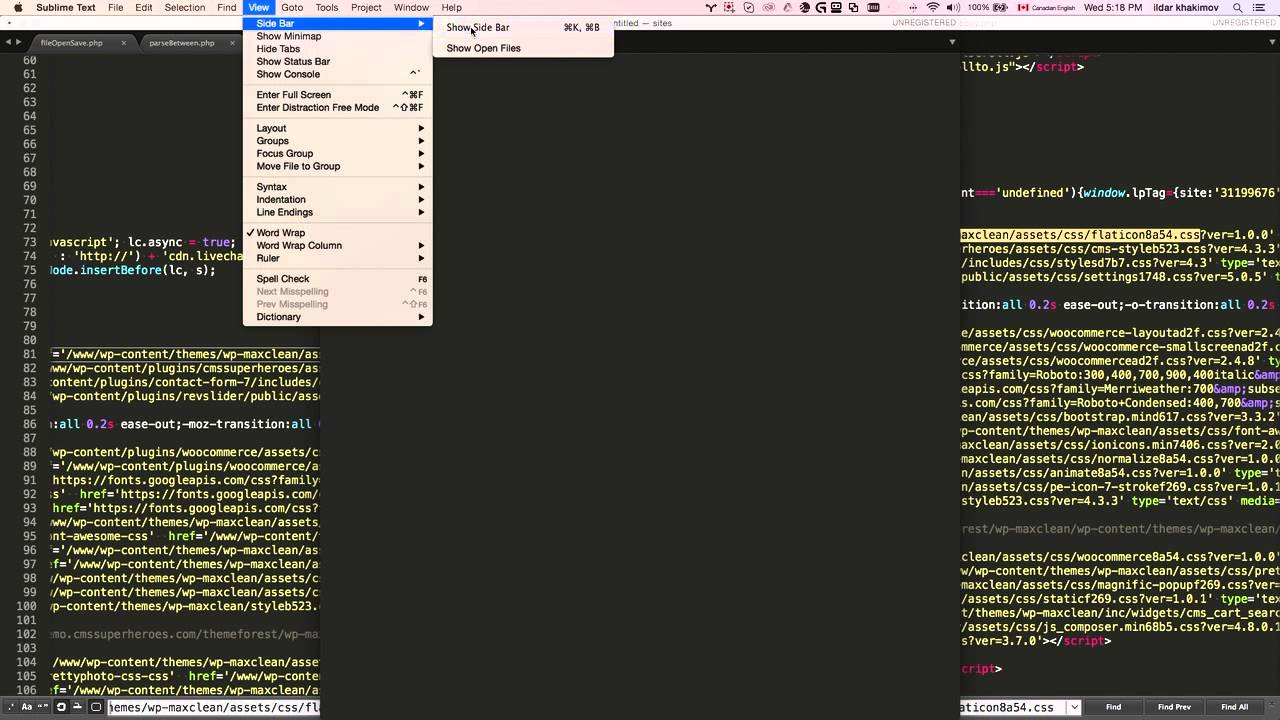The height and width of the screenshot is (720, 1280).
Task: Close the fileOpenSave.php tab
Action: 124,43
